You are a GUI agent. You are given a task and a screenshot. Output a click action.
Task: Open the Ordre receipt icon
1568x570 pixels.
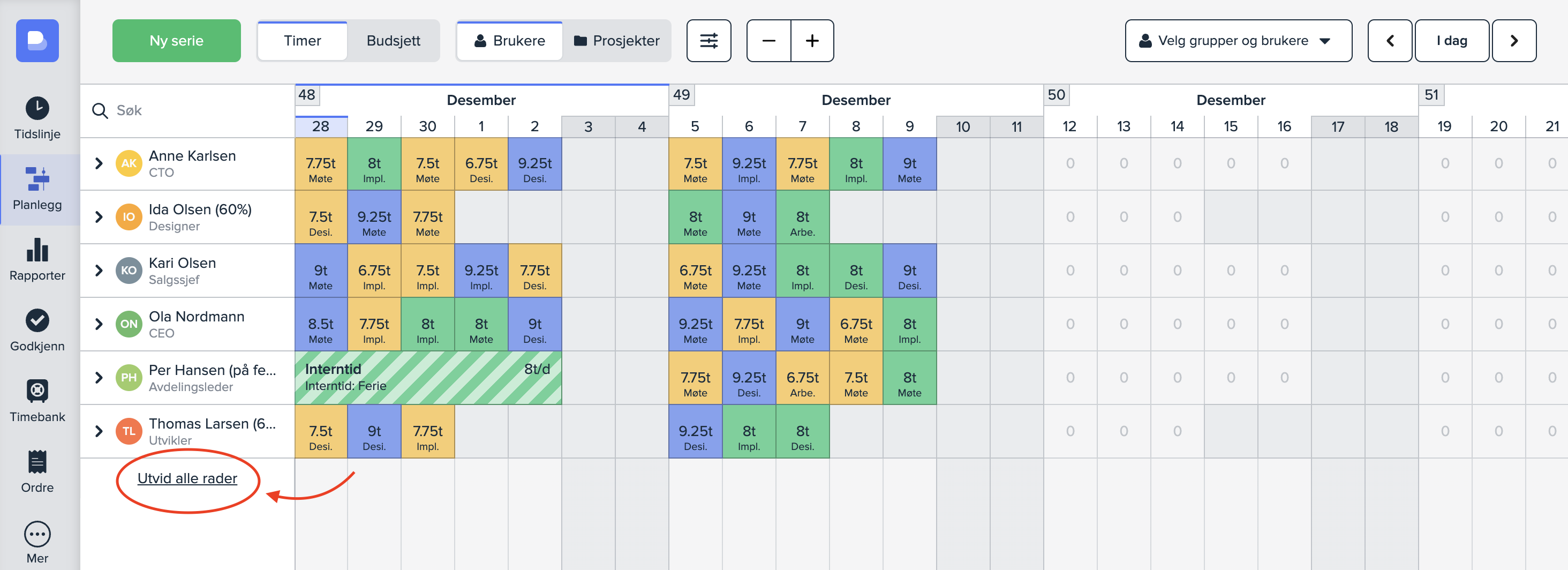coord(37,462)
